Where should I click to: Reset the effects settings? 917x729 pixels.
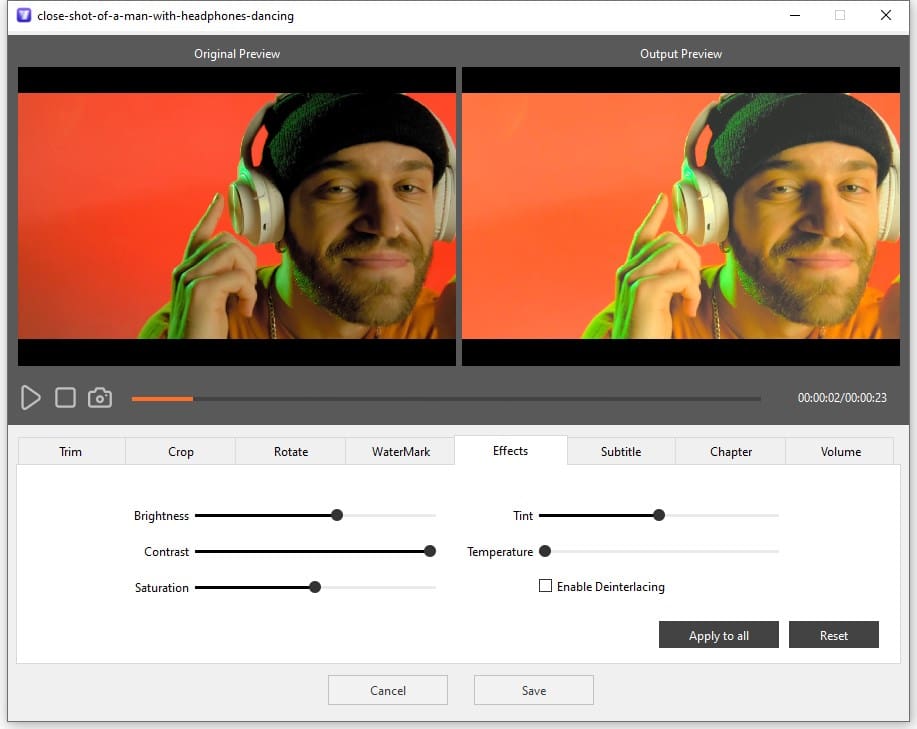click(834, 636)
